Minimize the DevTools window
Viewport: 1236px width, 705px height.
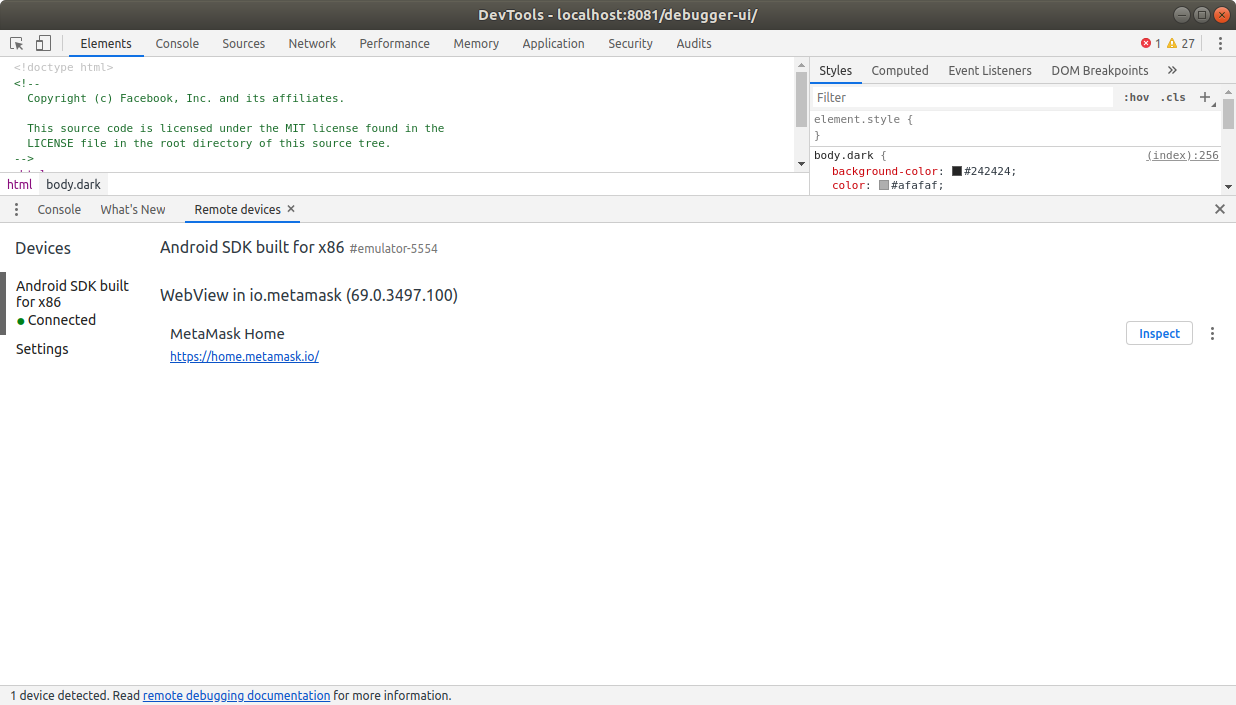[1183, 14]
